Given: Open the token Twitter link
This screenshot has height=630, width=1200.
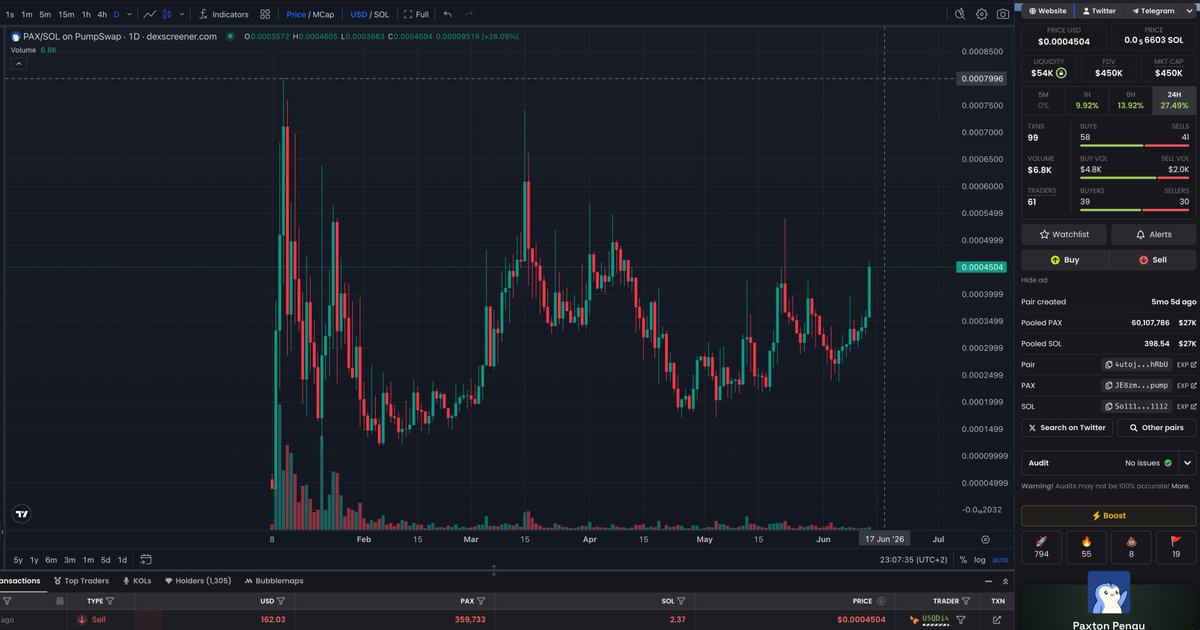Looking at the screenshot, I should point(1097,11).
